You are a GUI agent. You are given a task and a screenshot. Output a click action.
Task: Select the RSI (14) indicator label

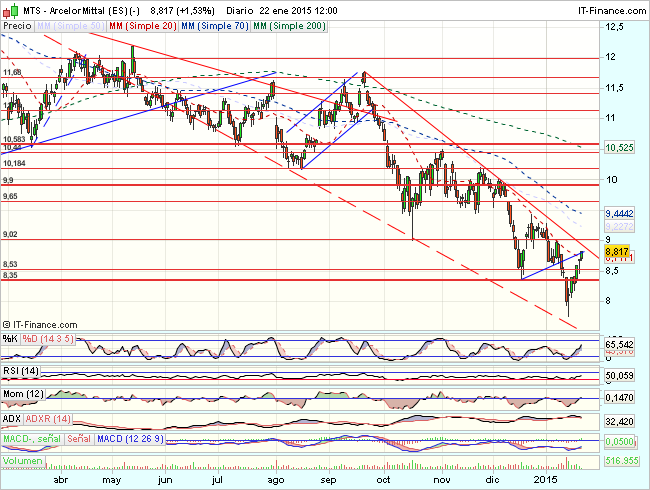(x=21, y=371)
